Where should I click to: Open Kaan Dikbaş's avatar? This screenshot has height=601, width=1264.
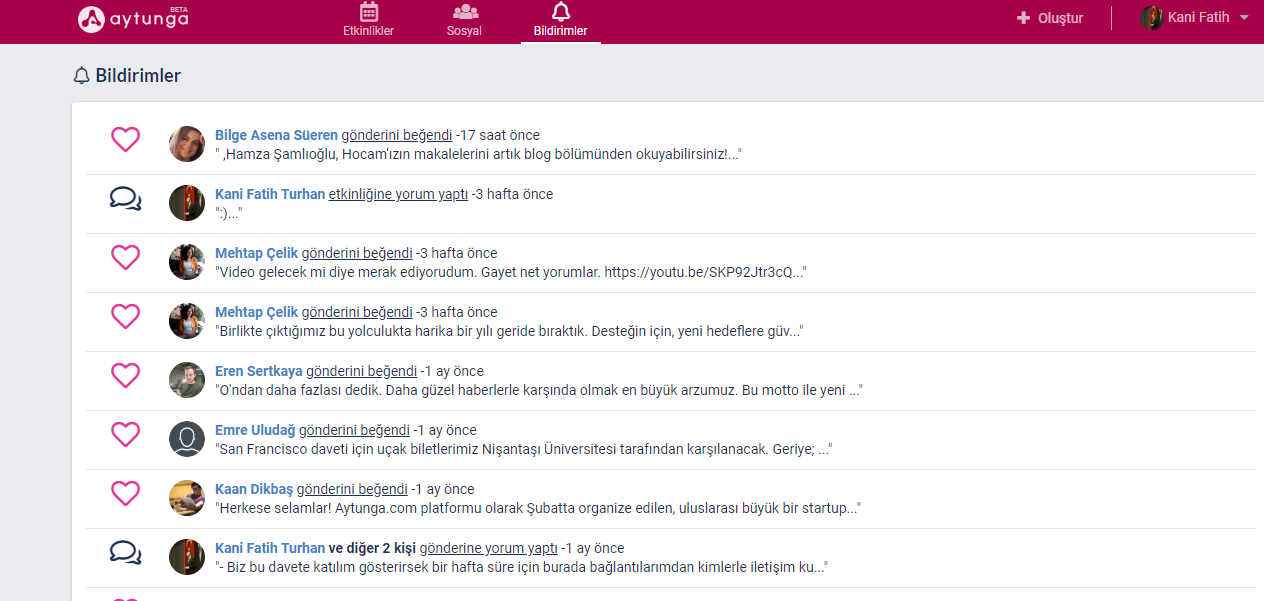(187, 498)
